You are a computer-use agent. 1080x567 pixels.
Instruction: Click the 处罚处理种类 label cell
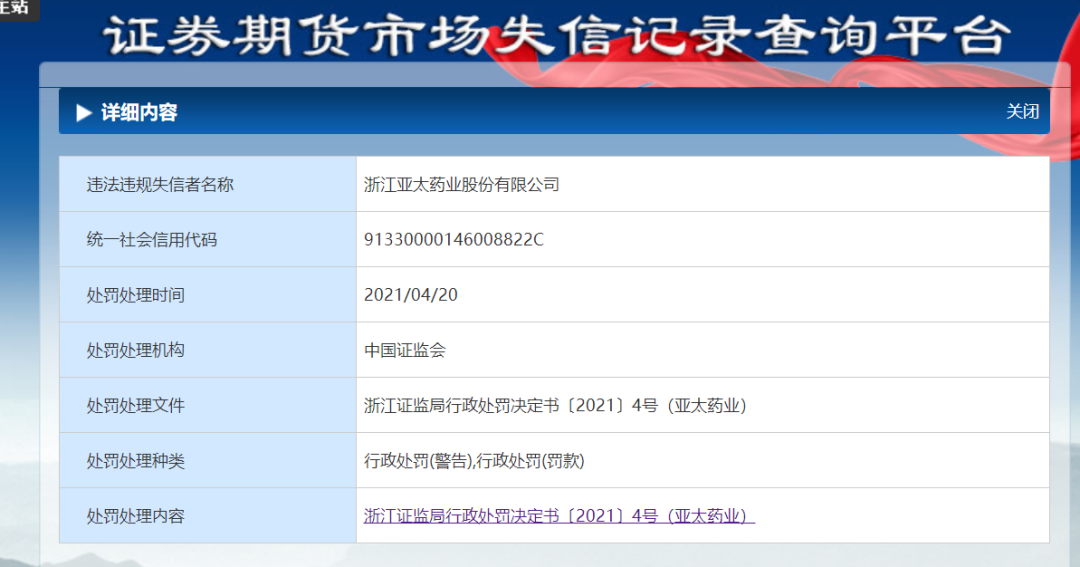click(207, 460)
